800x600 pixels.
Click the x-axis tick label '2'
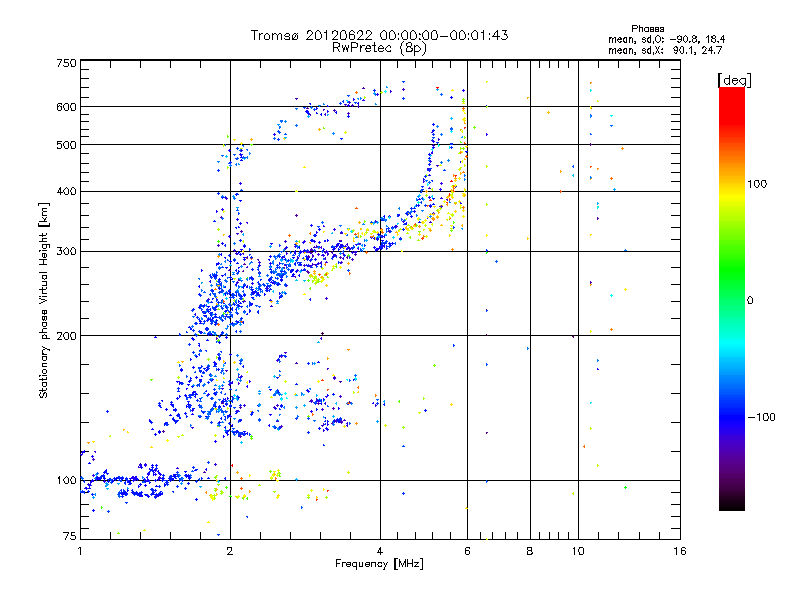(230, 551)
